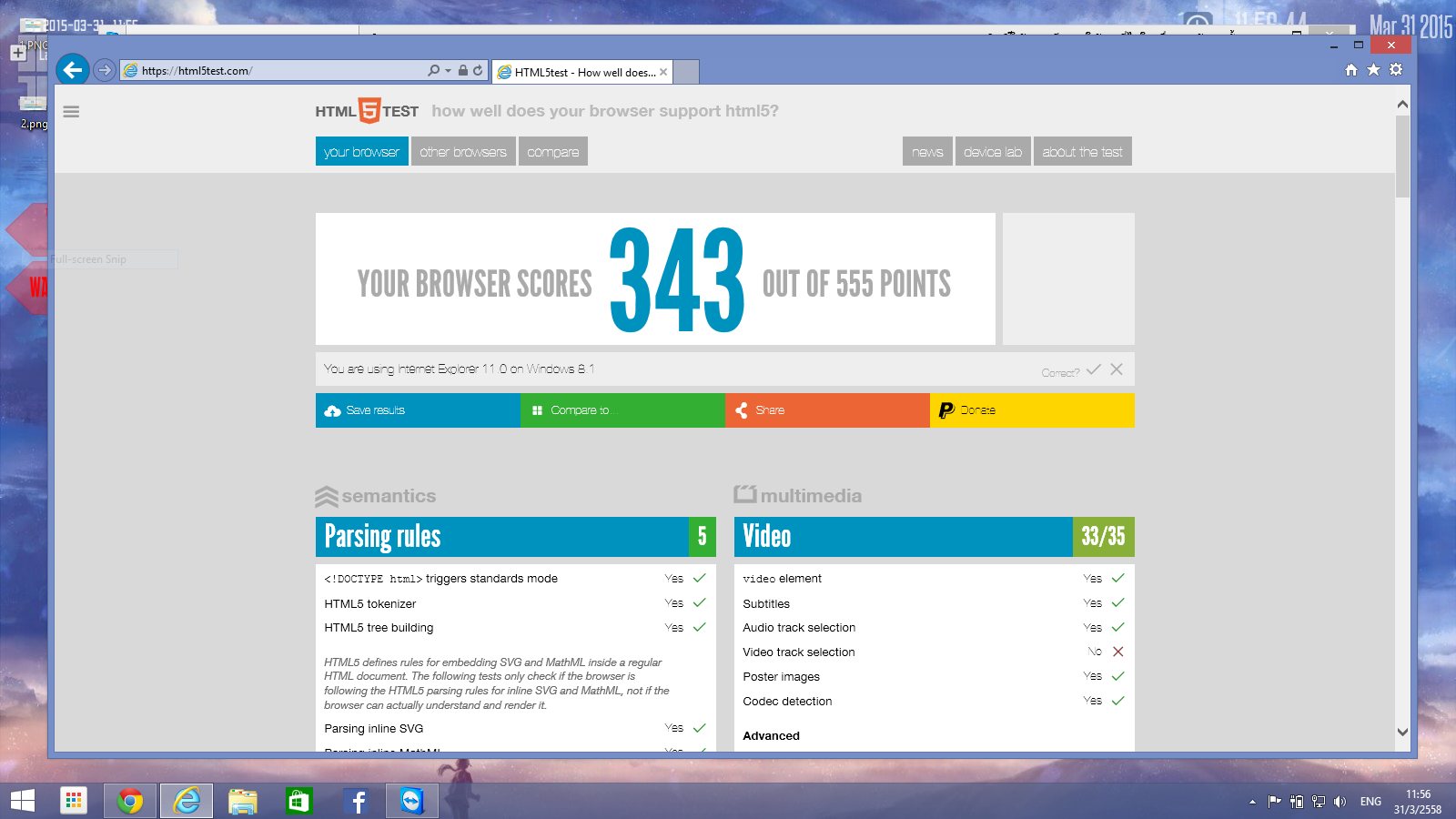Click the vertical scrollbar thumb

coord(1402,156)
